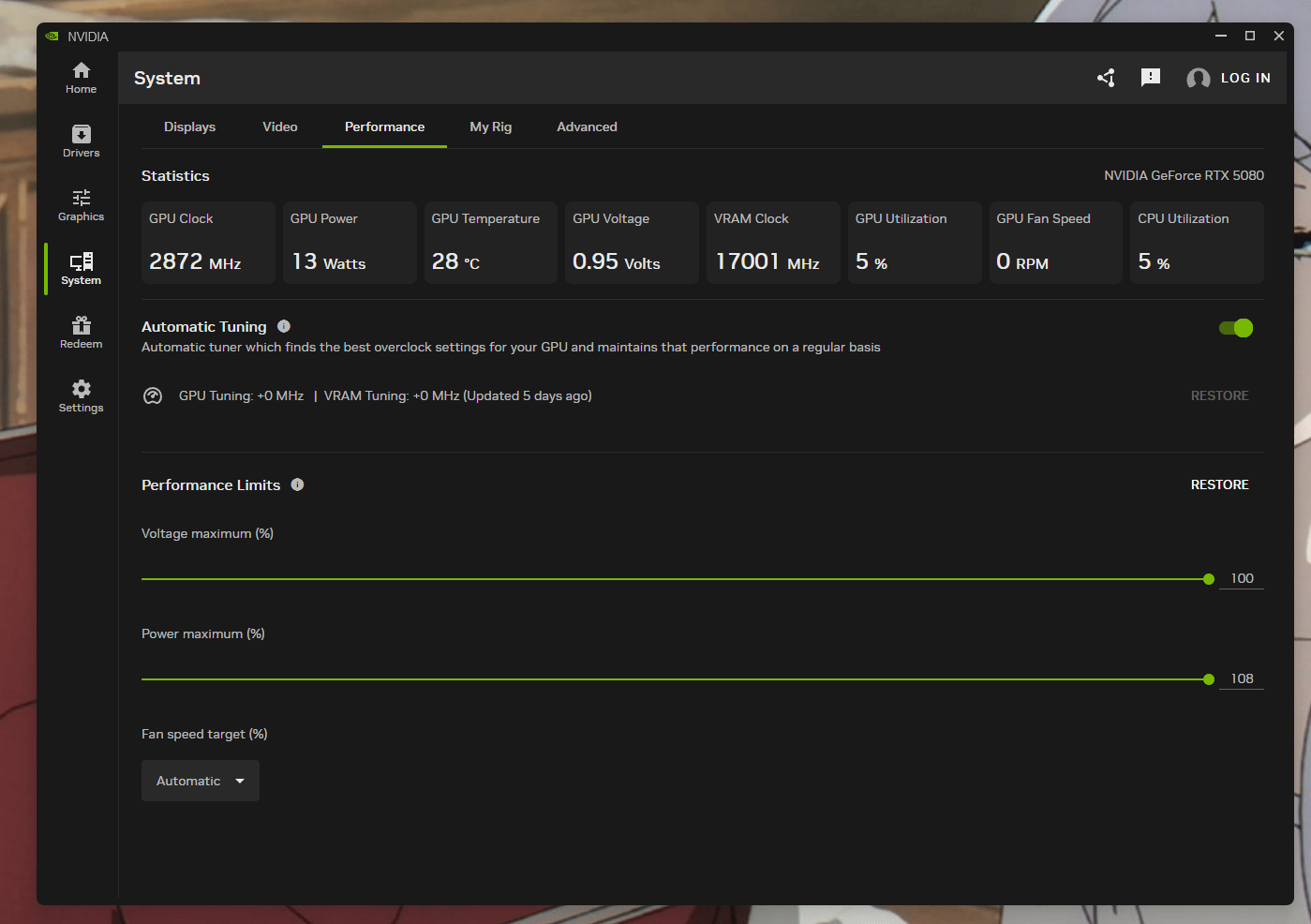Image resolution: width=1311 pixels, height=924 pixels.
Task: Click the user avatar icon
Action: [x=1198, y=79]
